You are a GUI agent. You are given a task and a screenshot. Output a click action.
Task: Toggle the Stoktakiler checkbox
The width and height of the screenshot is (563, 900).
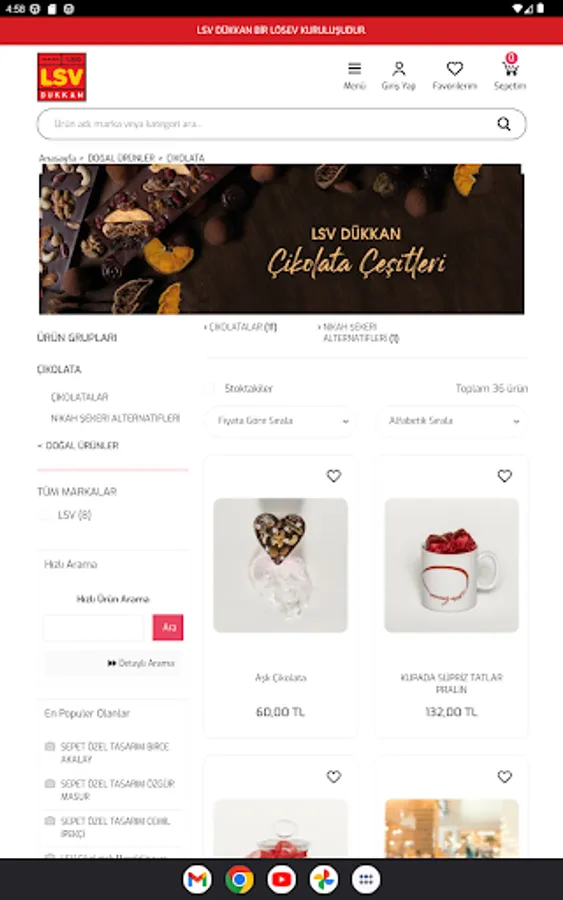coord(209,389)
